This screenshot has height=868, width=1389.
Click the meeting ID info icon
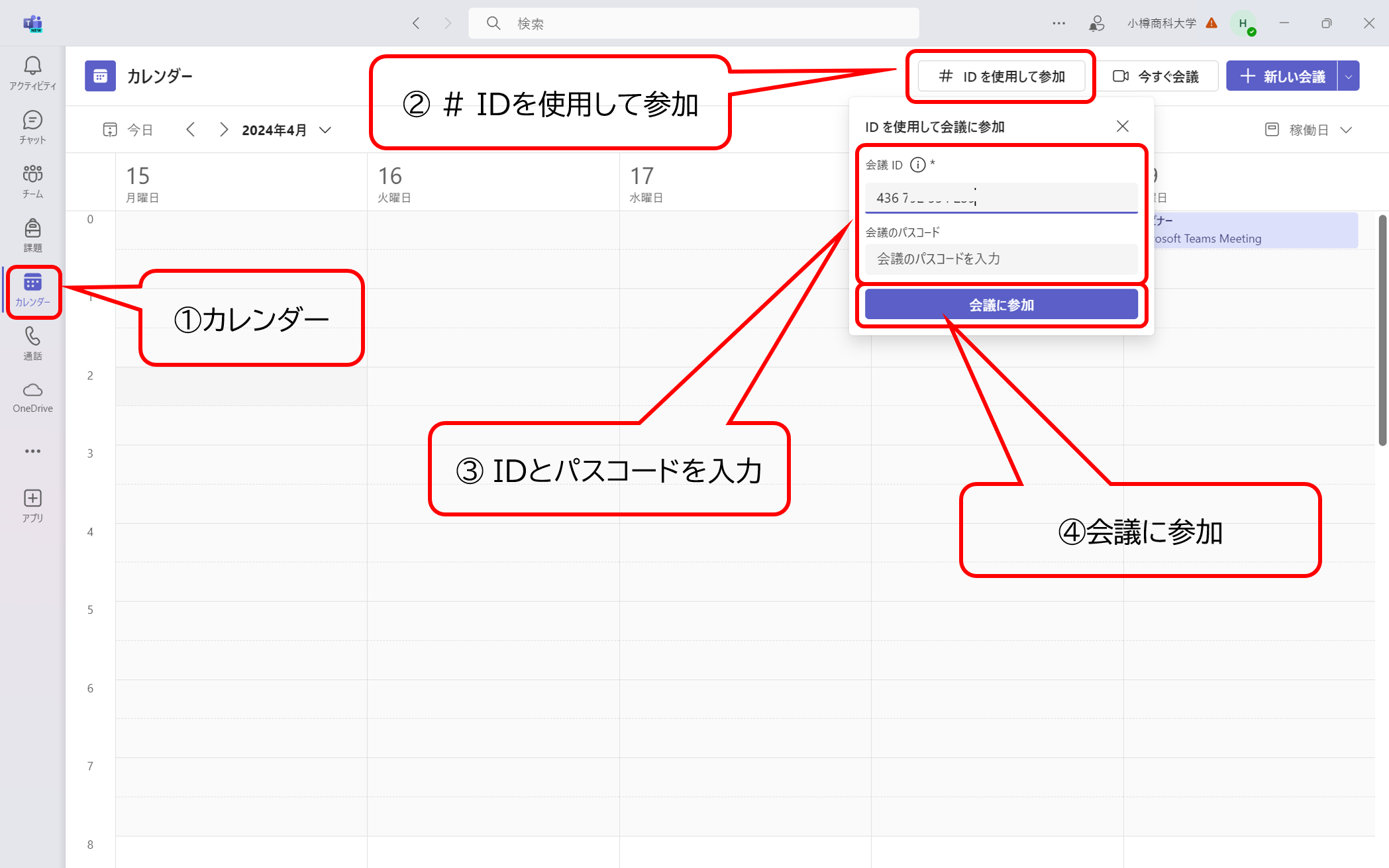pos(917,165)
